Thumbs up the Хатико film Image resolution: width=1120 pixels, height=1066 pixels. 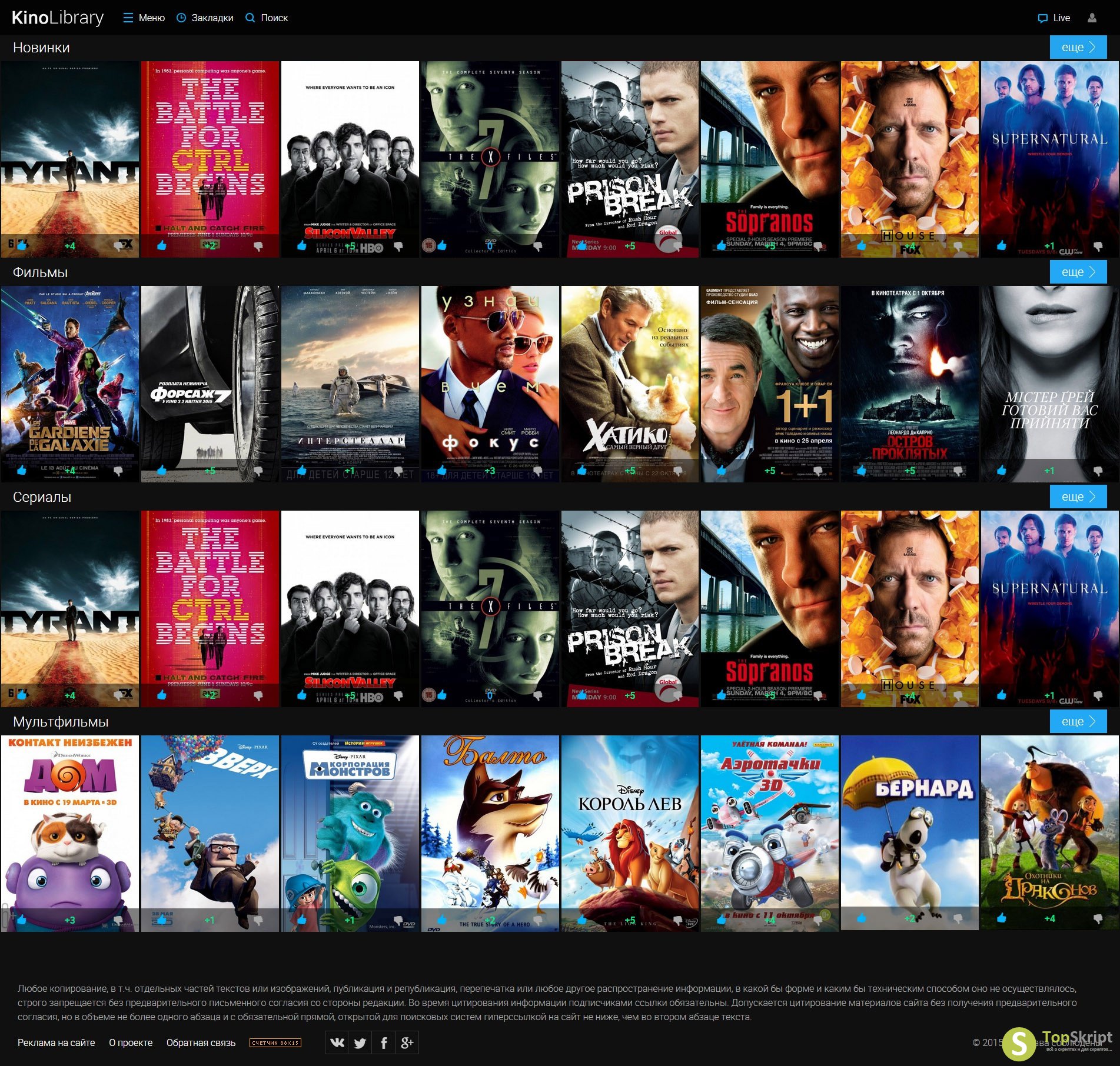coord(582,471)
